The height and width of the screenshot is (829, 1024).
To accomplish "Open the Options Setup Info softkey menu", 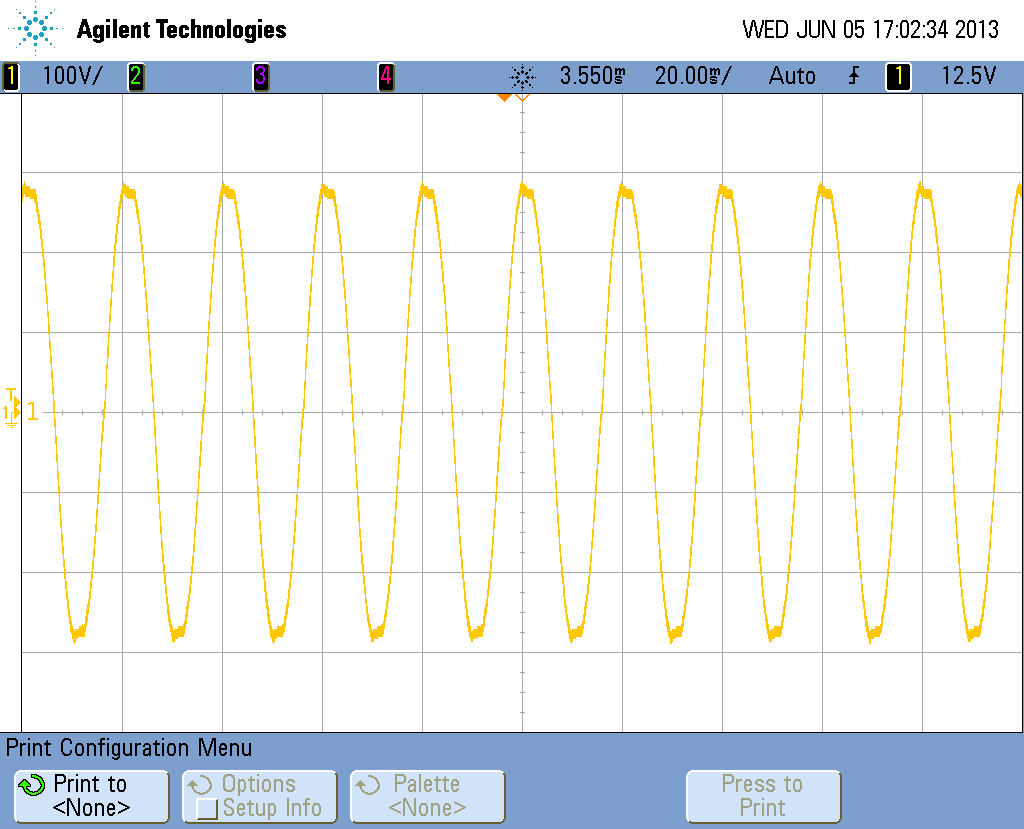I will pos(259,796).
